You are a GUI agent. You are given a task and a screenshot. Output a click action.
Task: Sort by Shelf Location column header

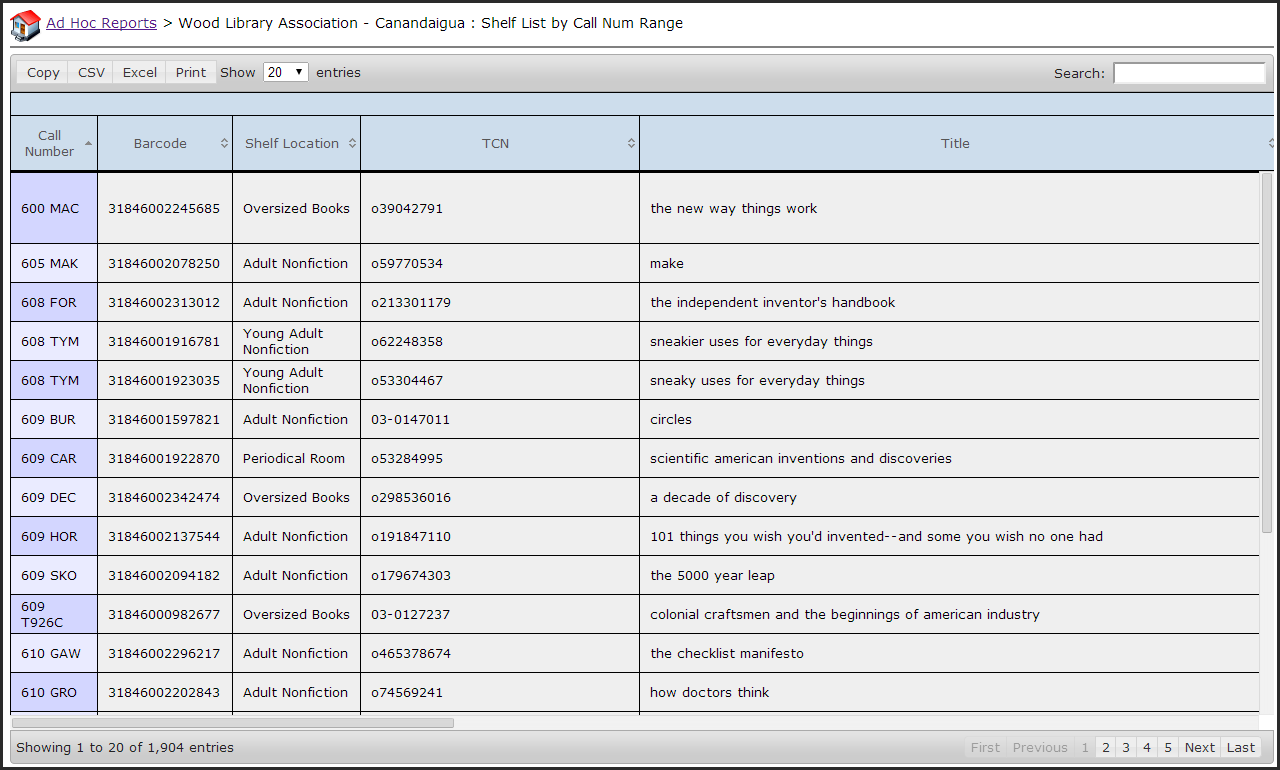[297, 143]
